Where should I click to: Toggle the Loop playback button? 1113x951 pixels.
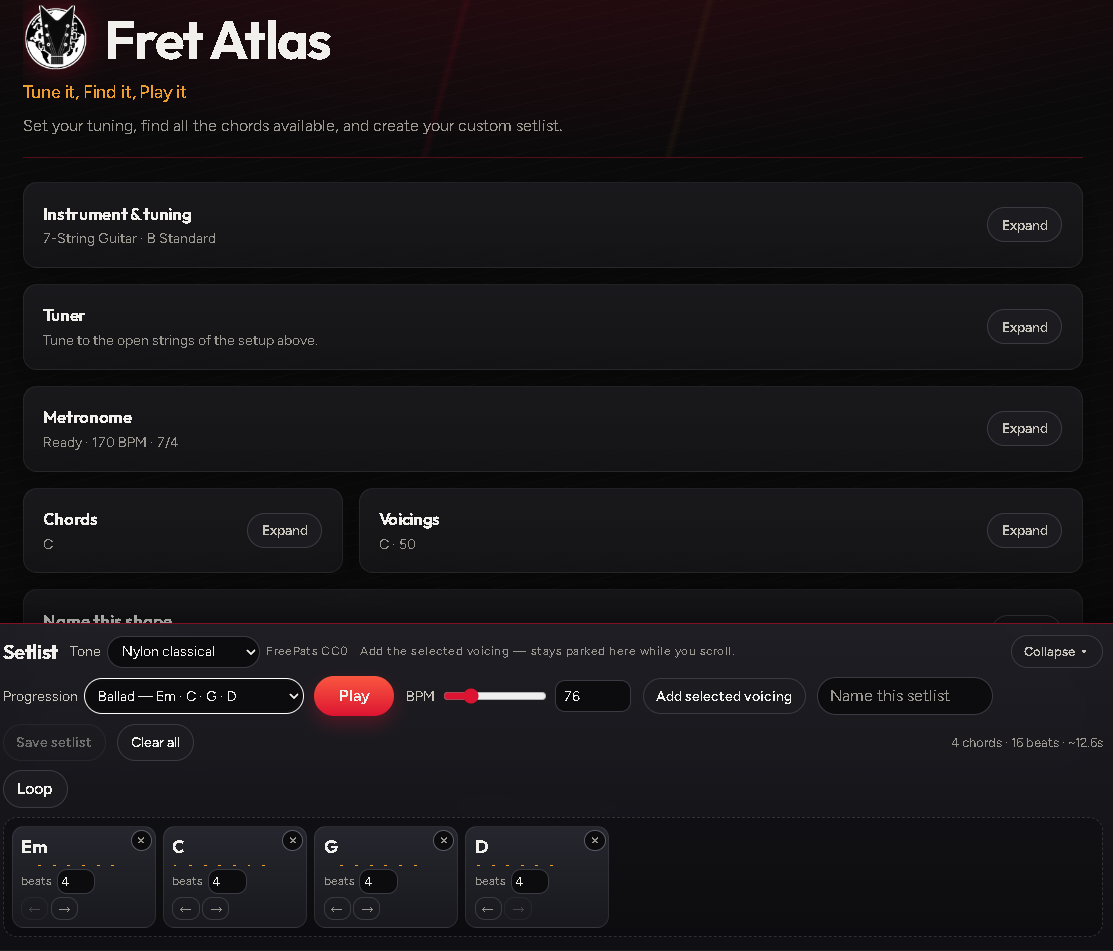click(x=35, y=789)
